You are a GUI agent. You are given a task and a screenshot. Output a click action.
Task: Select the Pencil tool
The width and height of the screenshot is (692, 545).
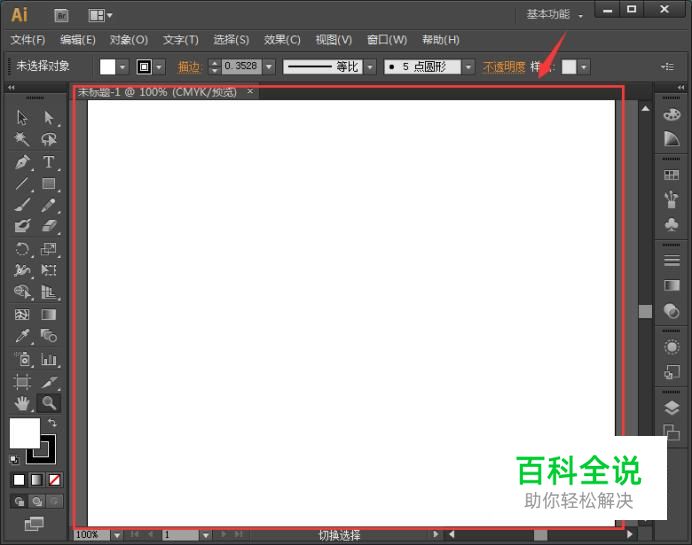click(x=49, y=205)
